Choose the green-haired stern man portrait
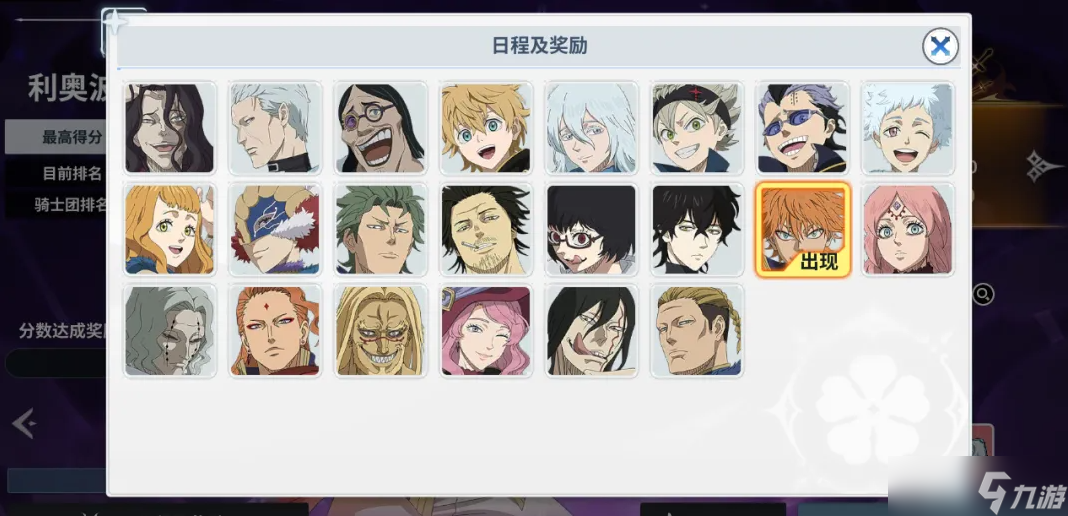Screen dimensions: 1068x516 pos(381,230)
